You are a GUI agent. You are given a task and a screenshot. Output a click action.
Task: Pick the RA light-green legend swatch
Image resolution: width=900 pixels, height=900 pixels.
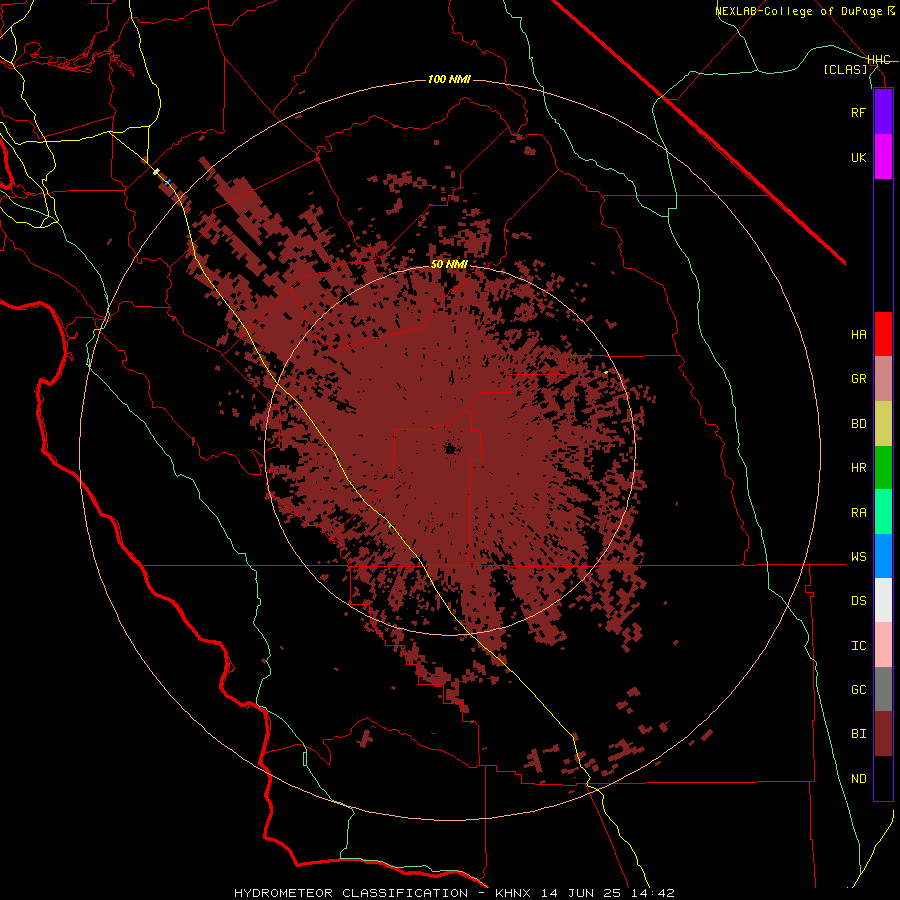point(883,512)
